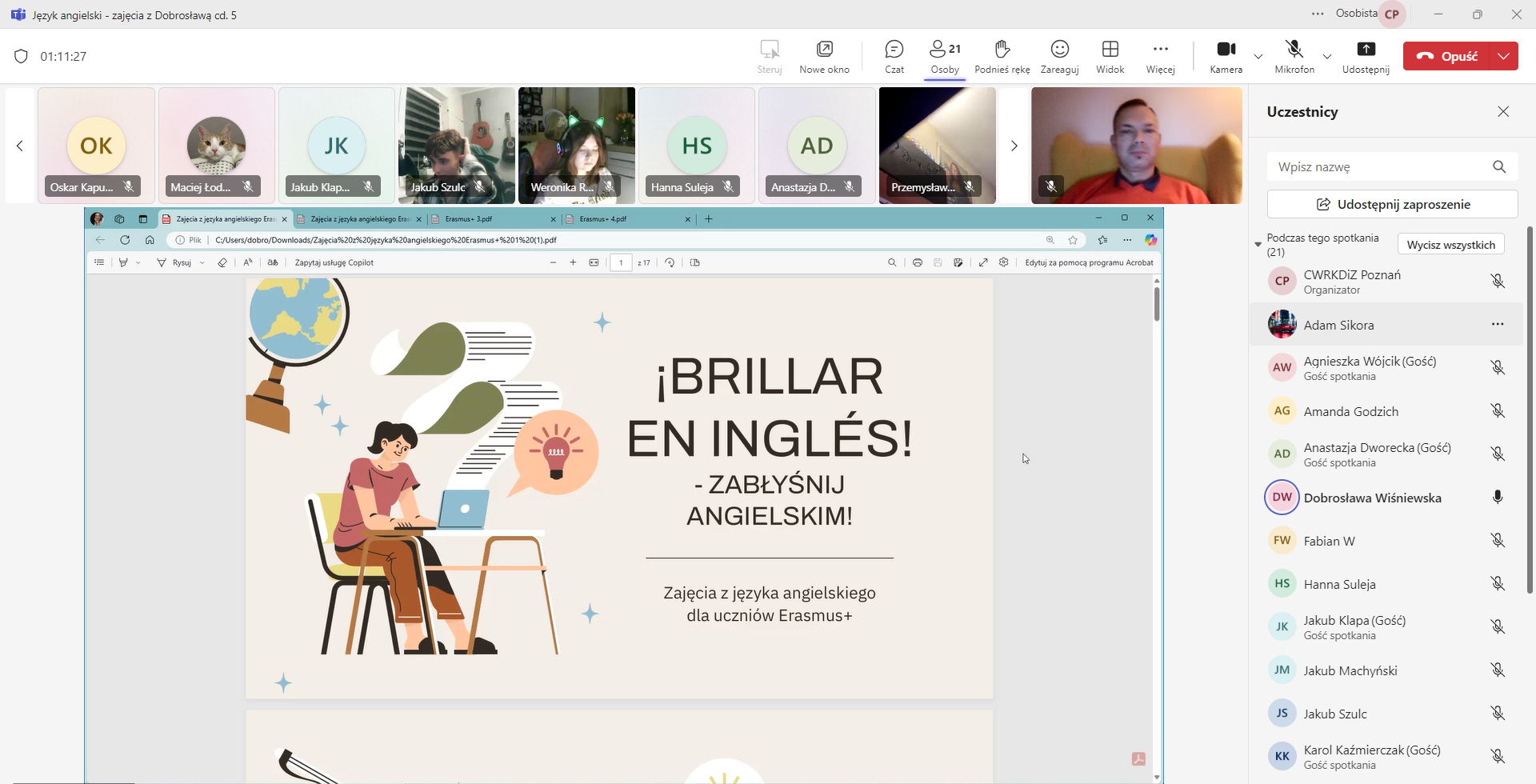Image resolution: width=1536 pixels, height=784 pixels.
Task: Toggle CWRKDiZ Poznań microphone icon
Action: coord(1498,282)
